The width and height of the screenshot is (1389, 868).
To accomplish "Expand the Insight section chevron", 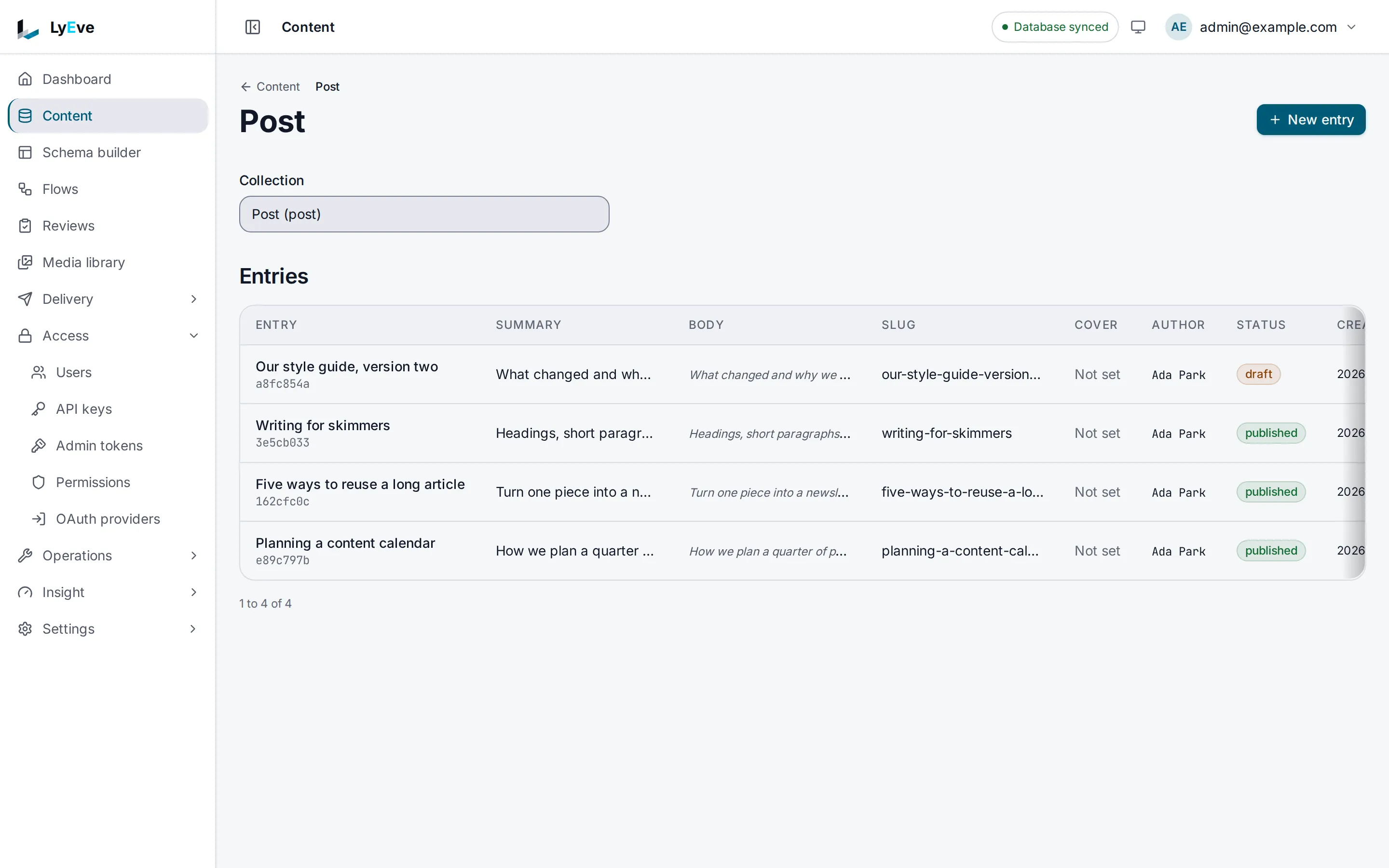I will click(193, 592).
